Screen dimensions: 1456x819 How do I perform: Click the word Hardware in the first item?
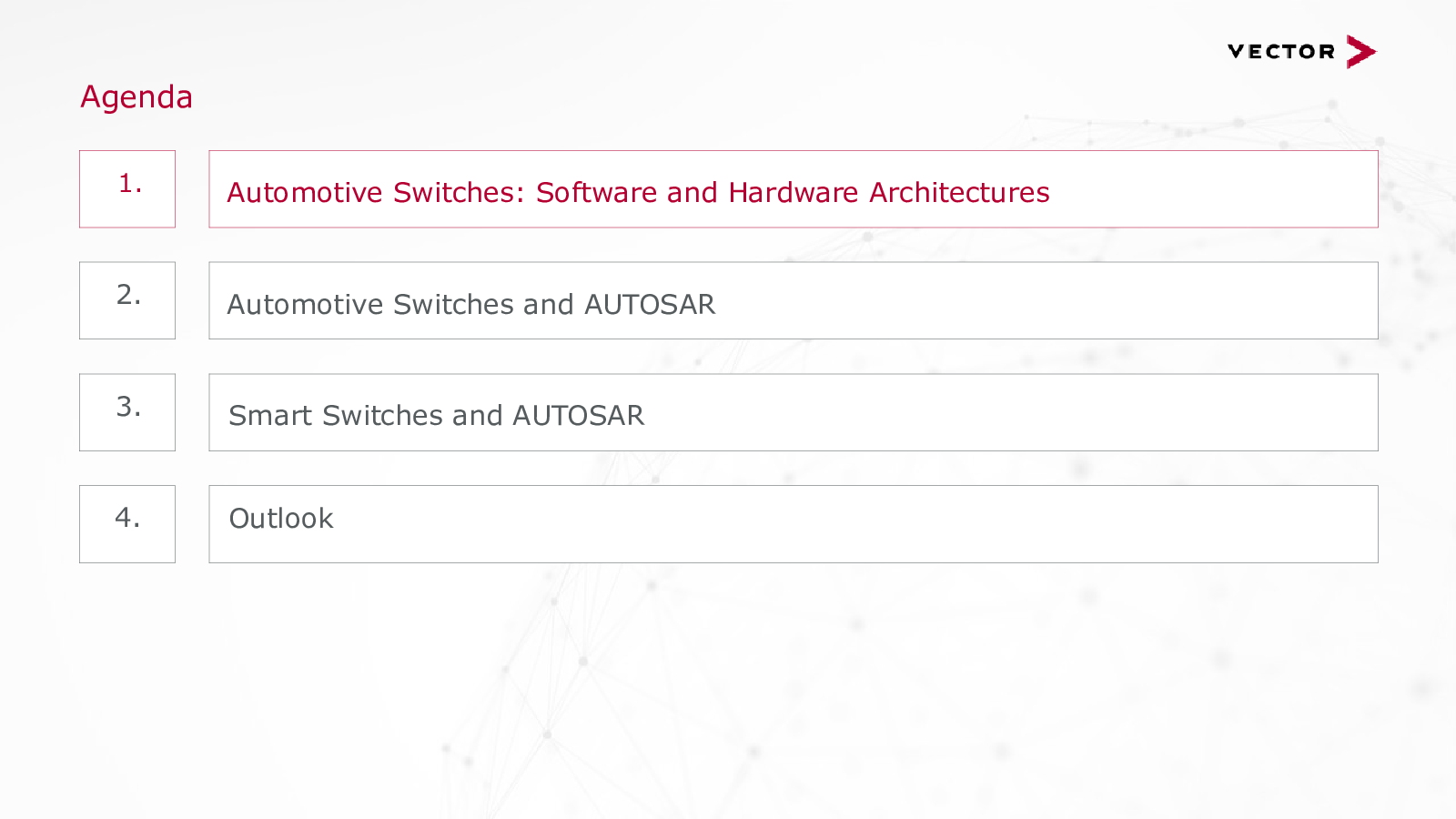(x=793, y=193)
